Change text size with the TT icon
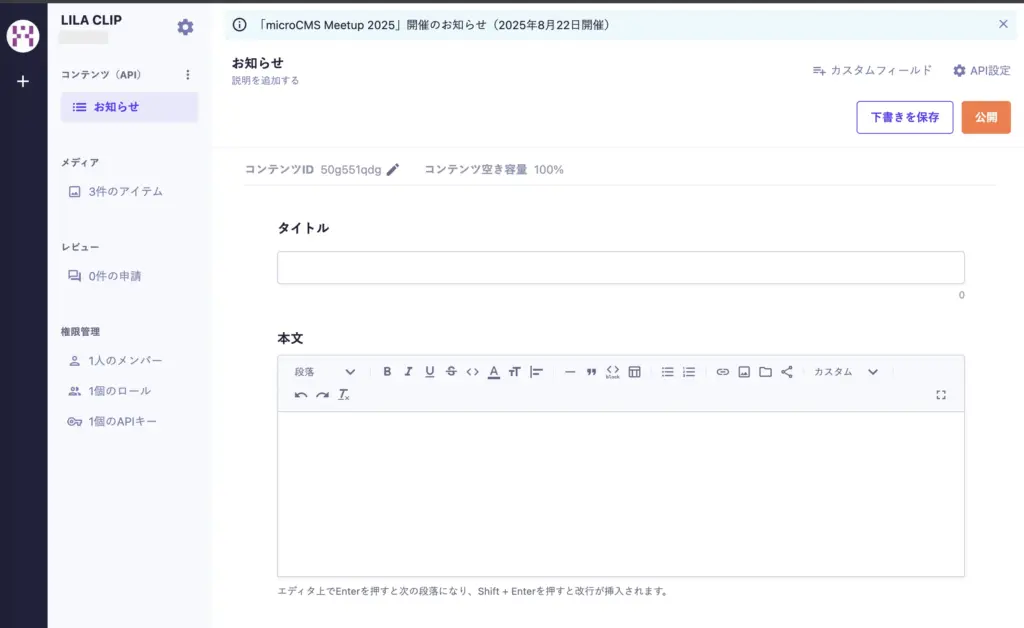 515,371
